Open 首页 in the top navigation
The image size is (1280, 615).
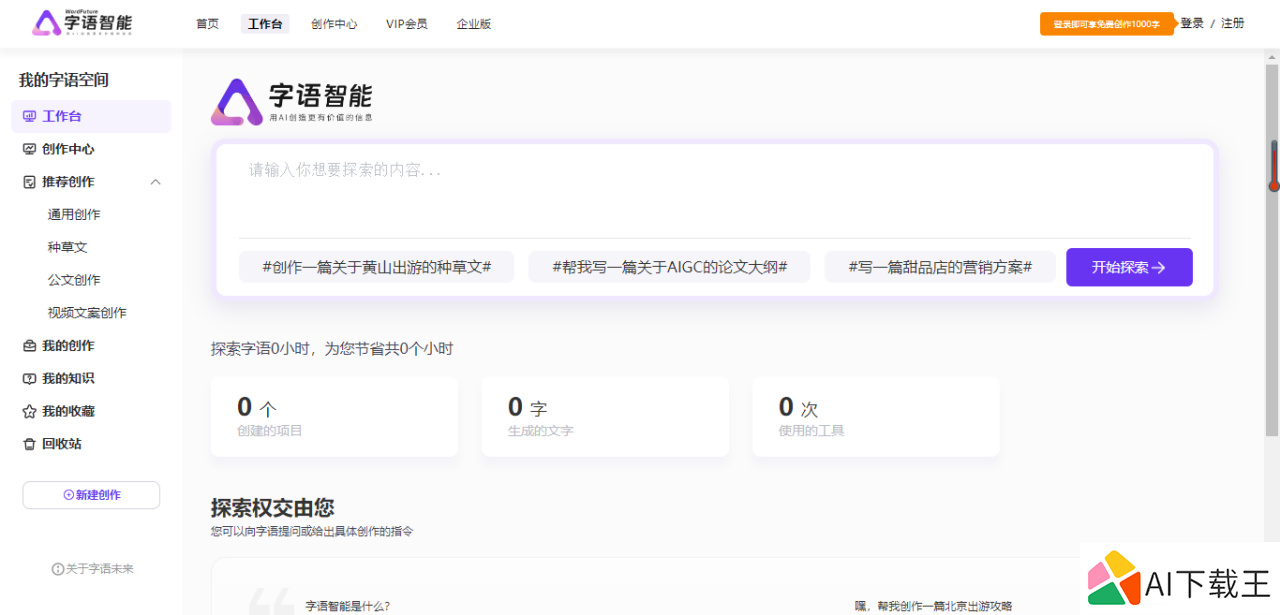click(x=207, y=24)
